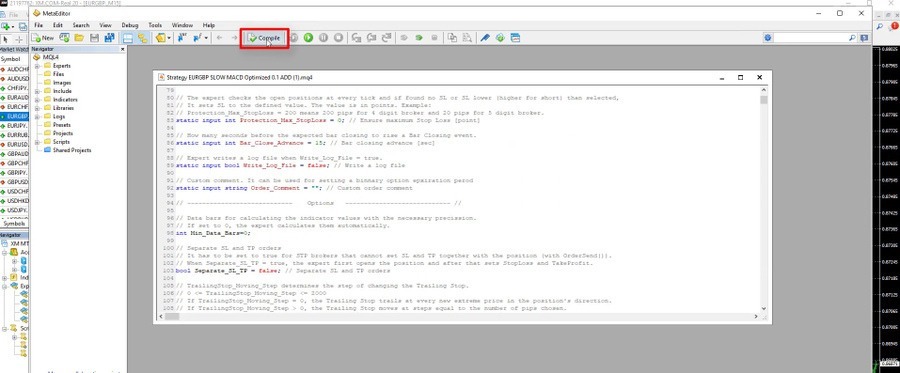Viewport: 900px width, 373px height.
Task: Click the code editor vertical scrollbar
Action: pyautogui.click(x=763, y=200)
